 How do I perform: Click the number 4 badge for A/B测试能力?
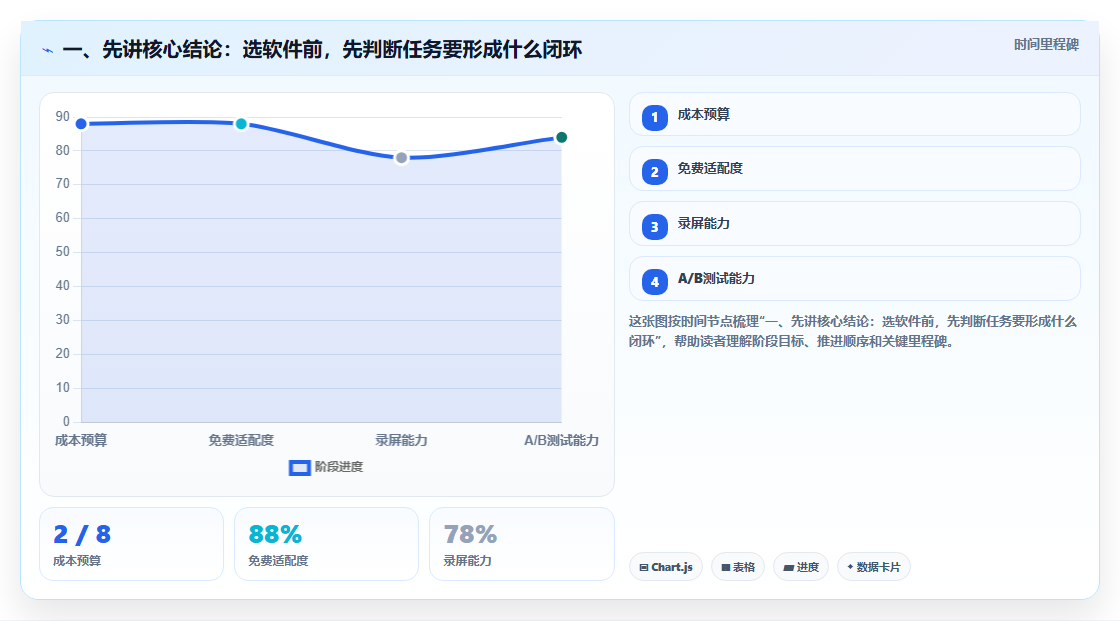click(x=654, y=282)
